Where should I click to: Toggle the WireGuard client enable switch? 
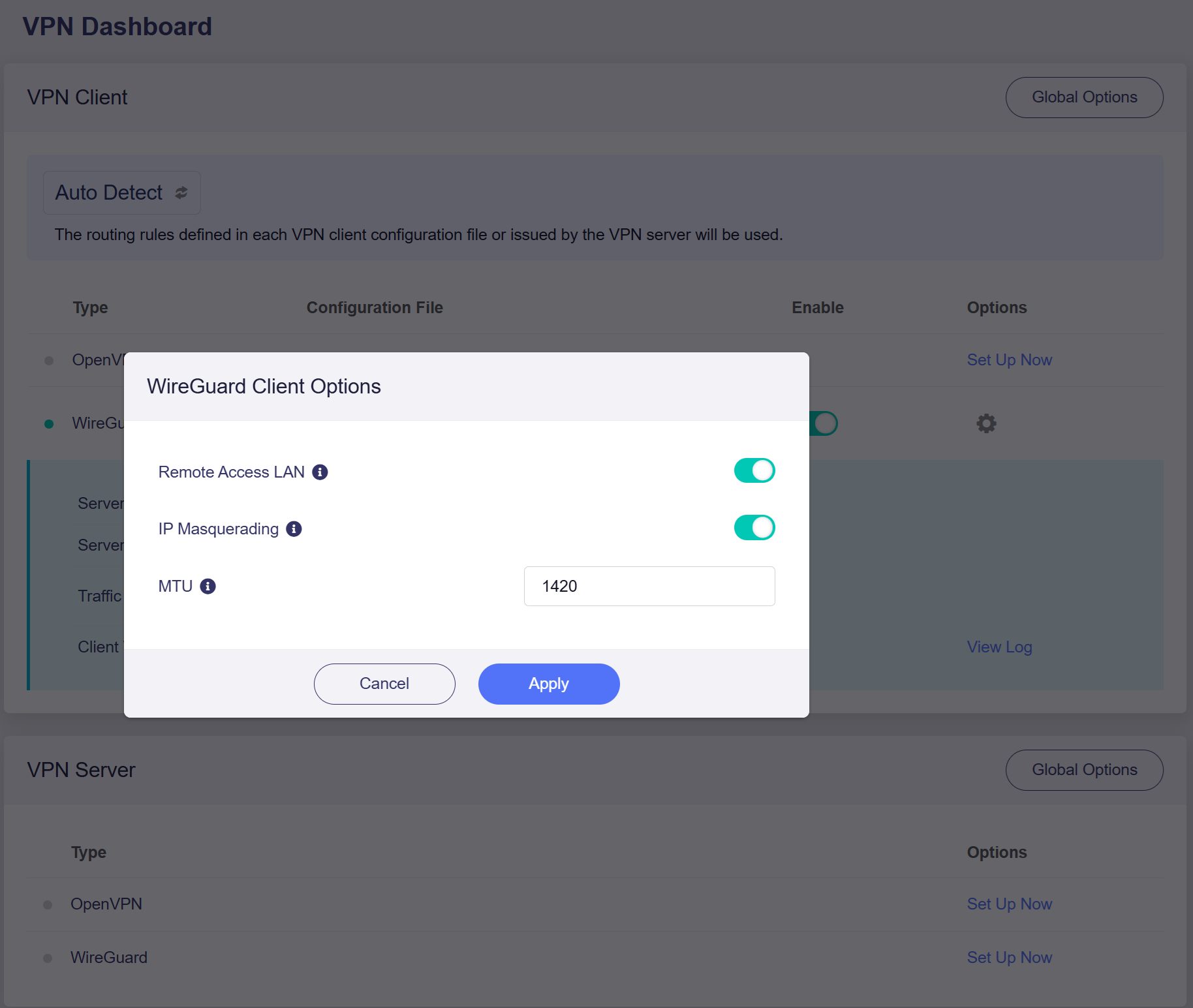pos(824,423)
